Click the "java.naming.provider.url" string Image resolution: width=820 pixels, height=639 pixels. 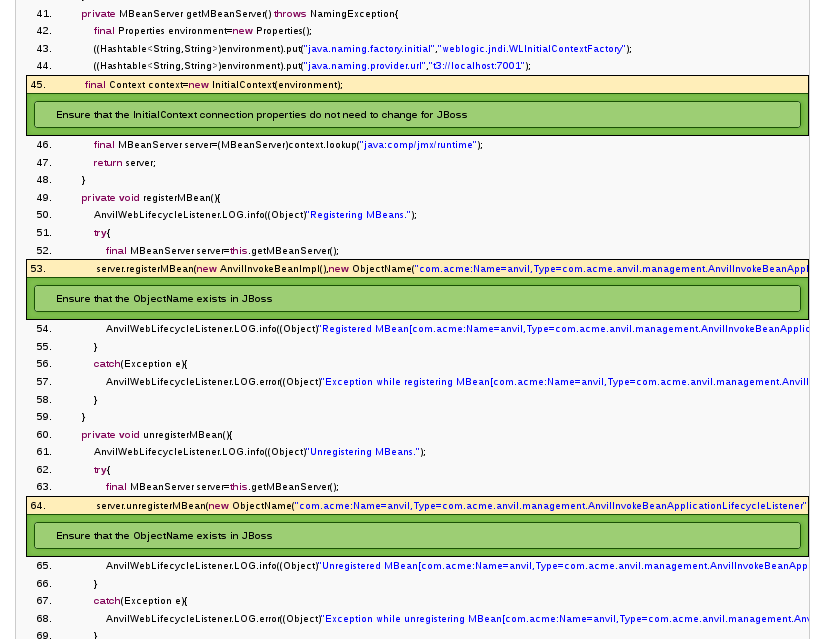tap(363, 66)
